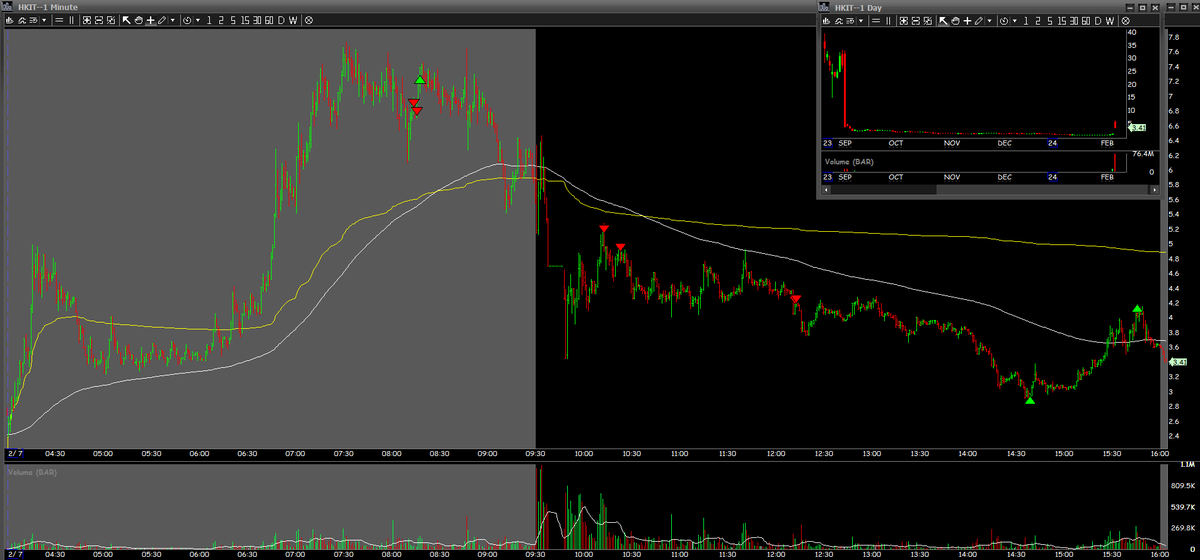This screenshot has height=560, width=1200.
Task: Switch 1 Day chart to 15-minute timeframe
Action: pyautogui.click(x=1062, y=20)
